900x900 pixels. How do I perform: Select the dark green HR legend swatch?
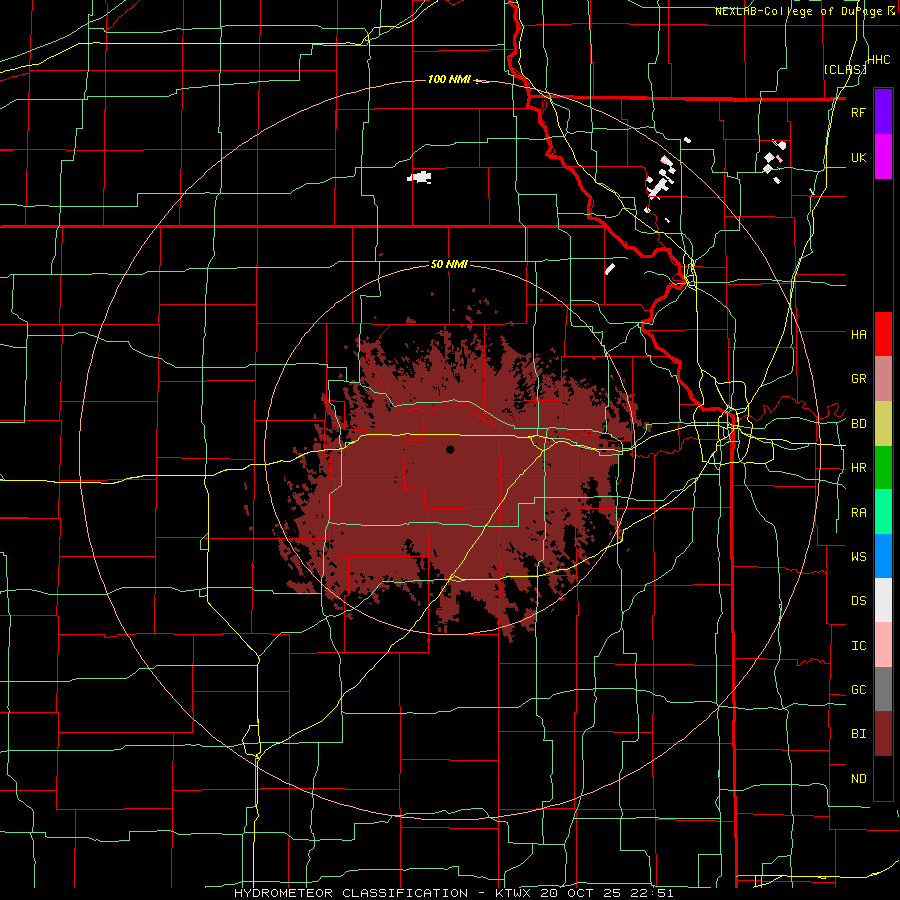(883, 467)
